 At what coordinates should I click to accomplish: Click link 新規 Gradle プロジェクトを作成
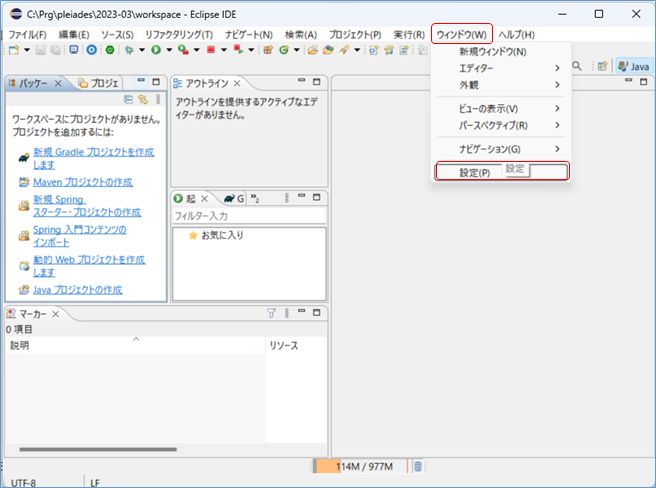[x=94, y=158]
